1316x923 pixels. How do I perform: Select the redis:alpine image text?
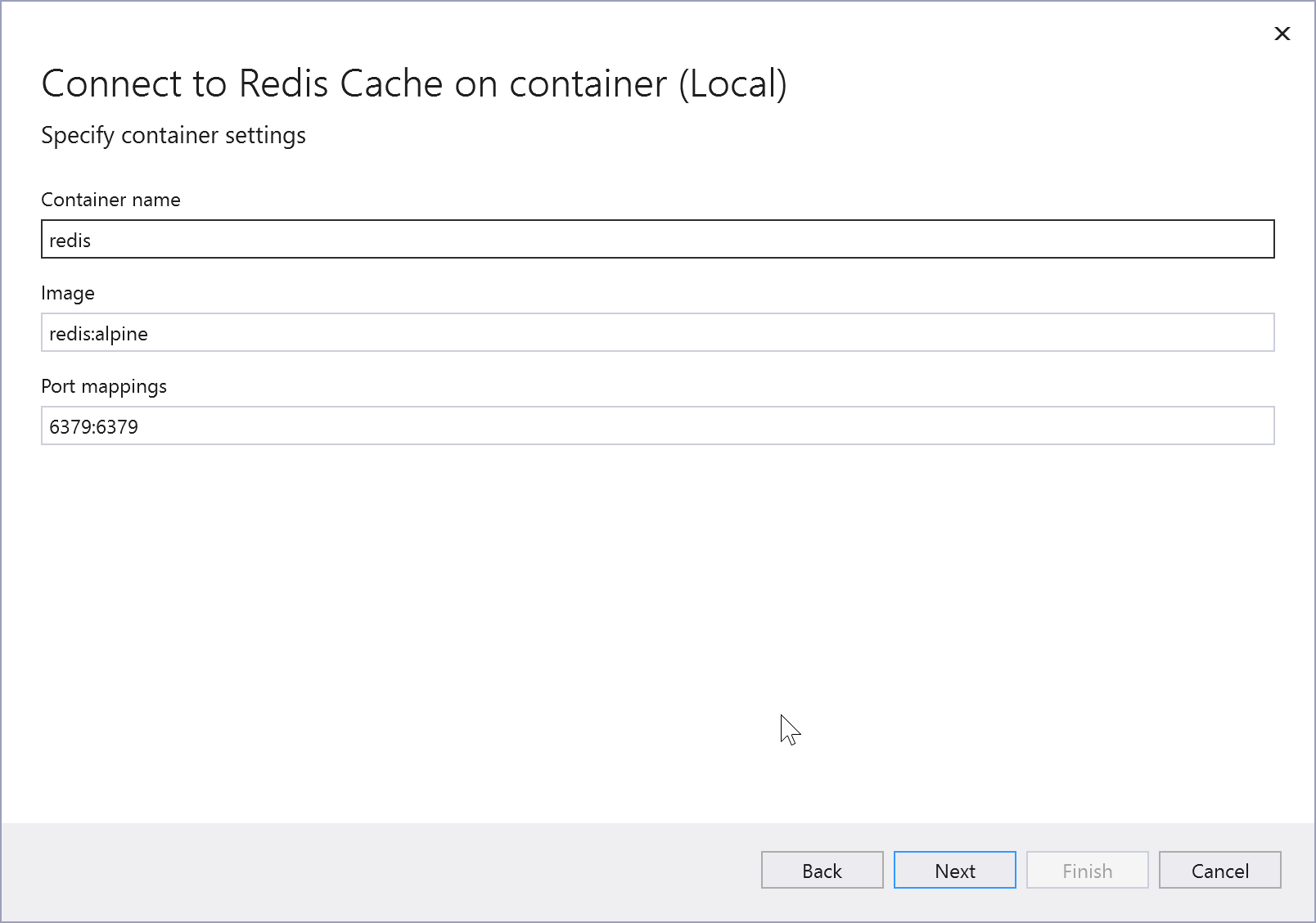(x=98, y=333)
